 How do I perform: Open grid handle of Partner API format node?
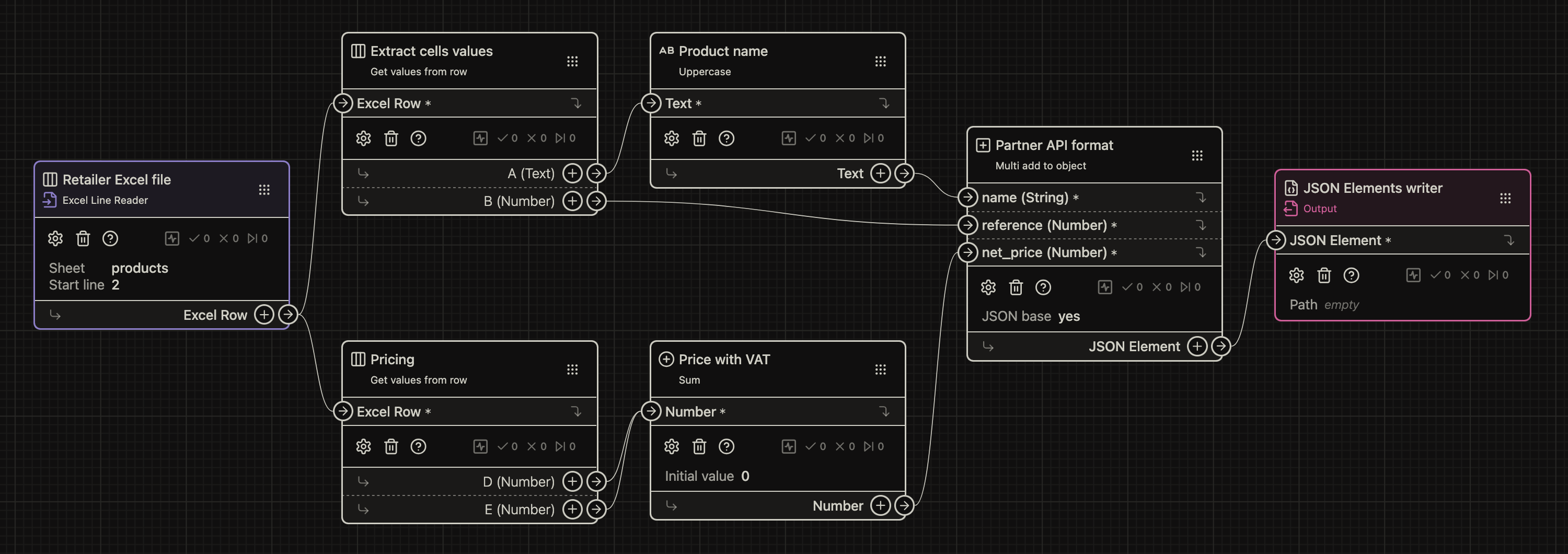pyautogui.click(x=1197, y=156)
